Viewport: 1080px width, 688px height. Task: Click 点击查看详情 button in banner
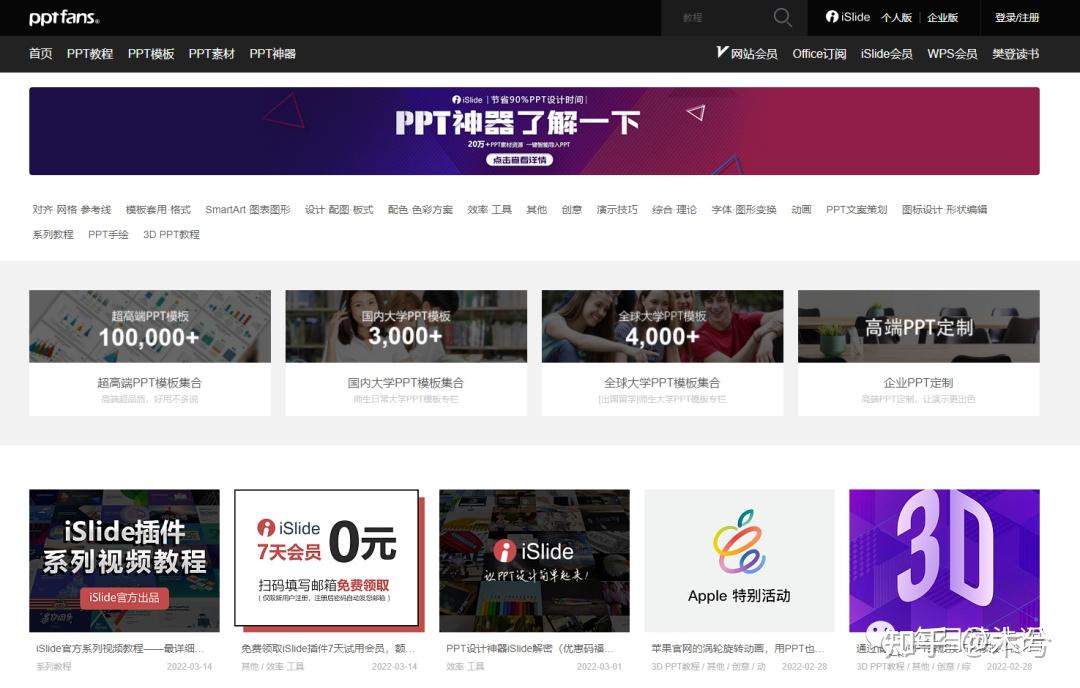click(519, 160)
